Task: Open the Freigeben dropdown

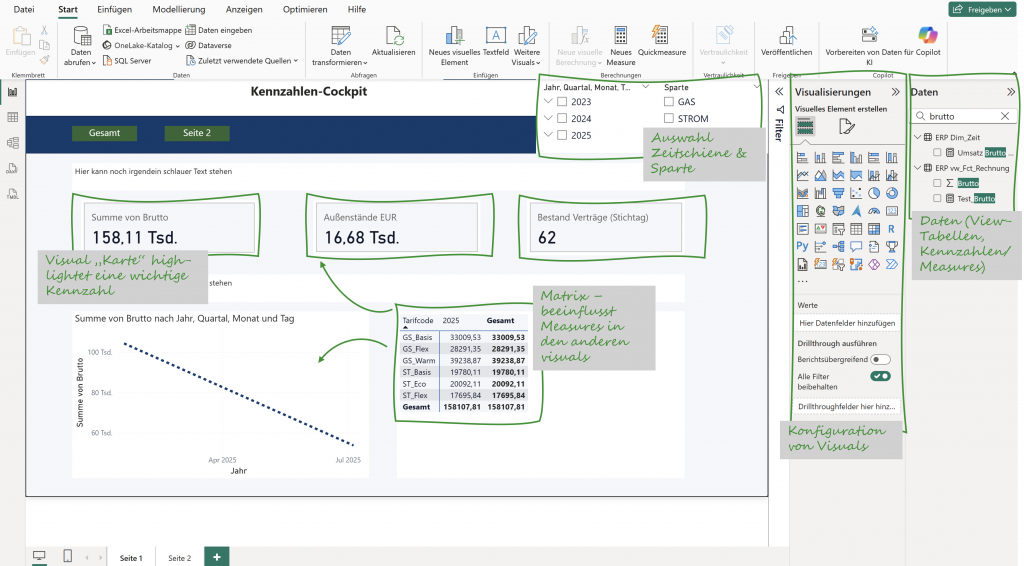Action: [984, 9]
